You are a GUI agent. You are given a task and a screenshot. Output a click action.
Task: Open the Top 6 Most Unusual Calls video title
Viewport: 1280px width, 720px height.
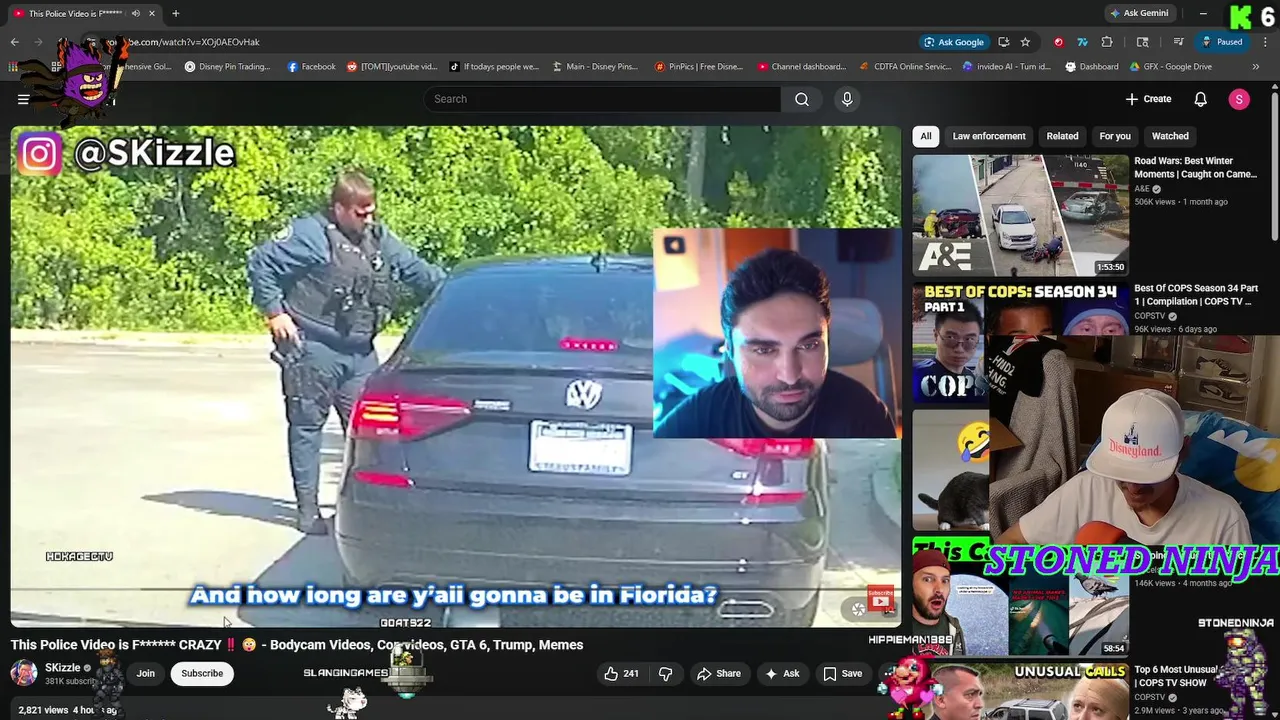[1176, 676]
